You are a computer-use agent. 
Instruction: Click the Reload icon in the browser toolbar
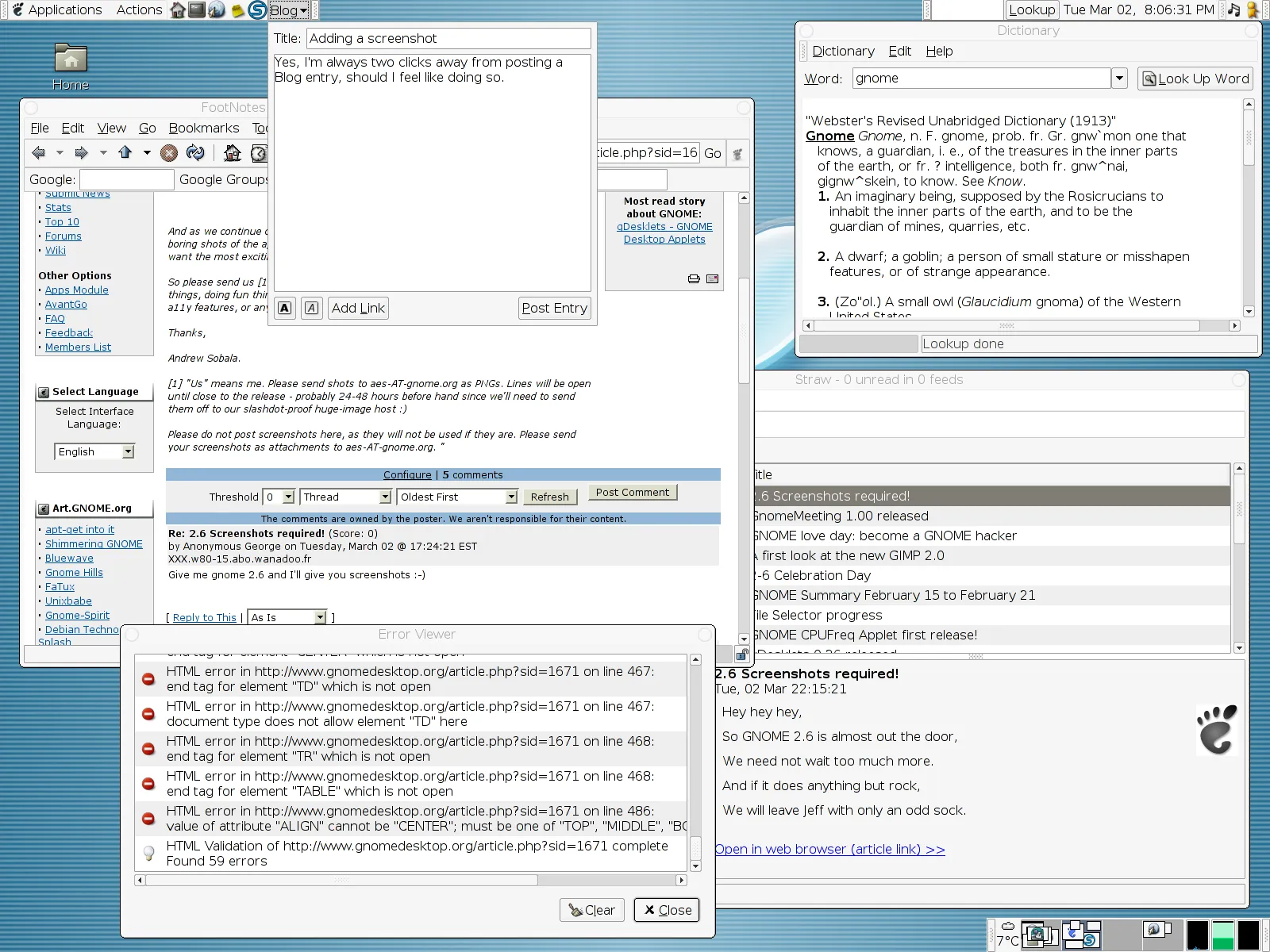coord(195,153)
